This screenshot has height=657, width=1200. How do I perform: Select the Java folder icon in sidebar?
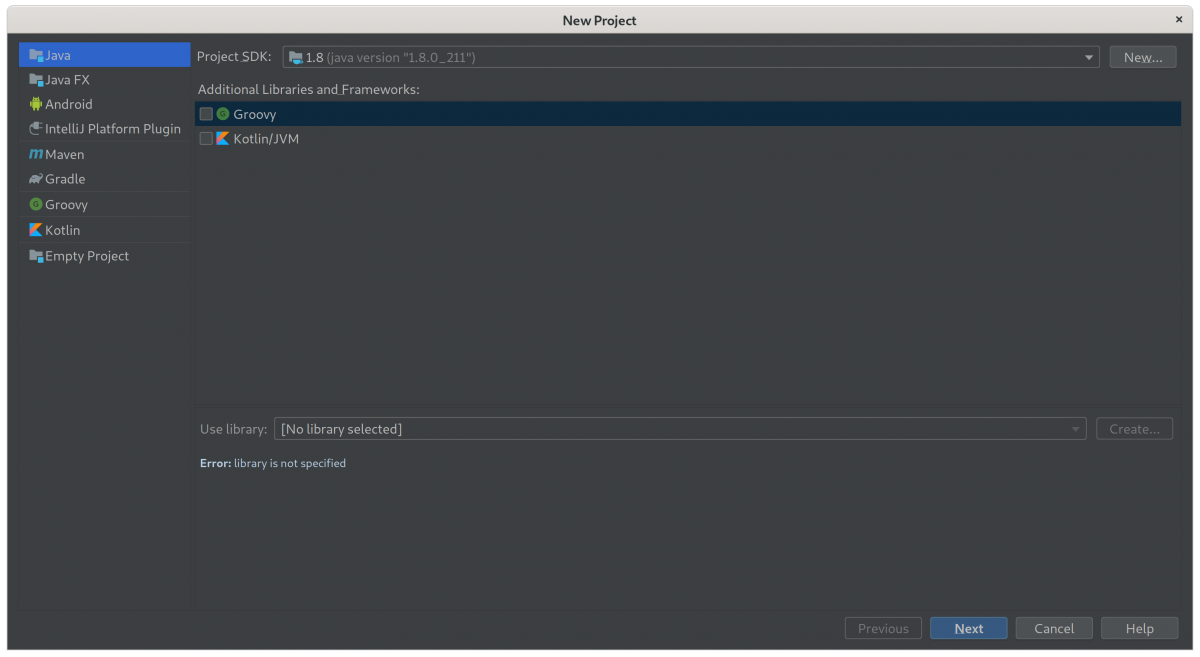click(x=36, y=55)
